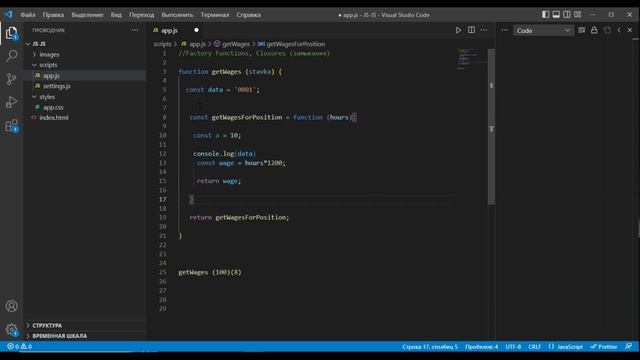Open the Extensions view
The height and width of the screenshot is (360, 640).
coord(11,126)
